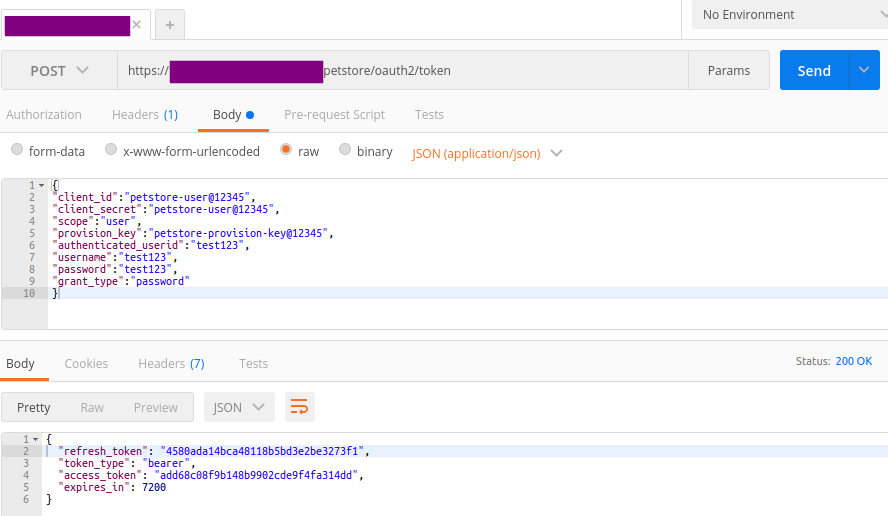This screenshot has height=516, width=888.
Task: Expand the No Environment selector
Action: pyautogui.click(x=788, y=15)
